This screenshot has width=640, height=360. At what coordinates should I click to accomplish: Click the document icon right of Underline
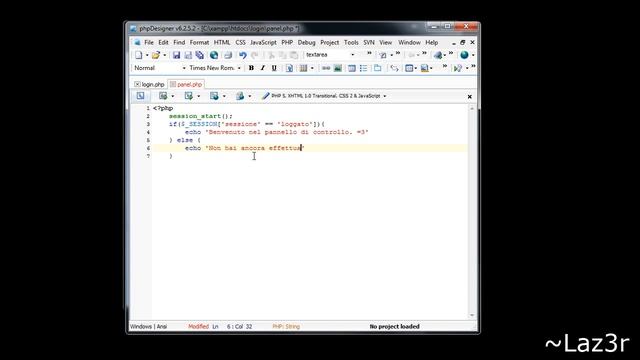point(289,68)
